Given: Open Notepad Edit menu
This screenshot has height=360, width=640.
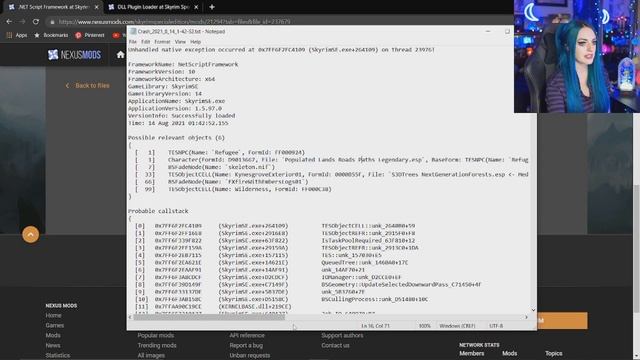Looking at the screenshot, I should [x=145, y=42].
